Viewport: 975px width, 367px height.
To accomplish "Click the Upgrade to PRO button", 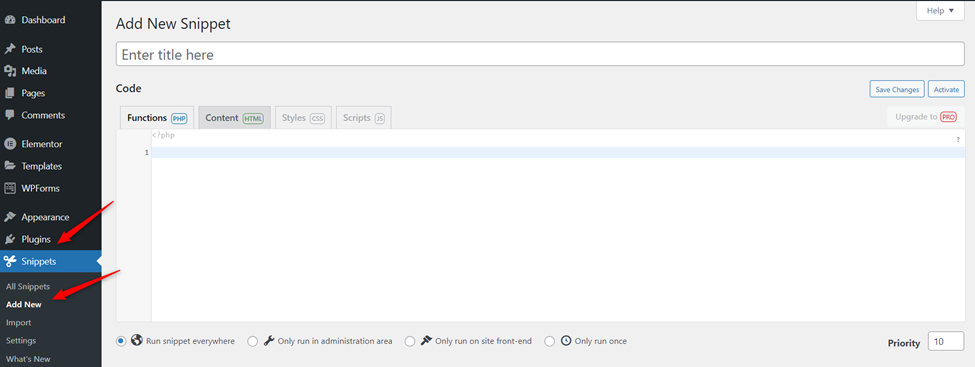I will (926, 117).
